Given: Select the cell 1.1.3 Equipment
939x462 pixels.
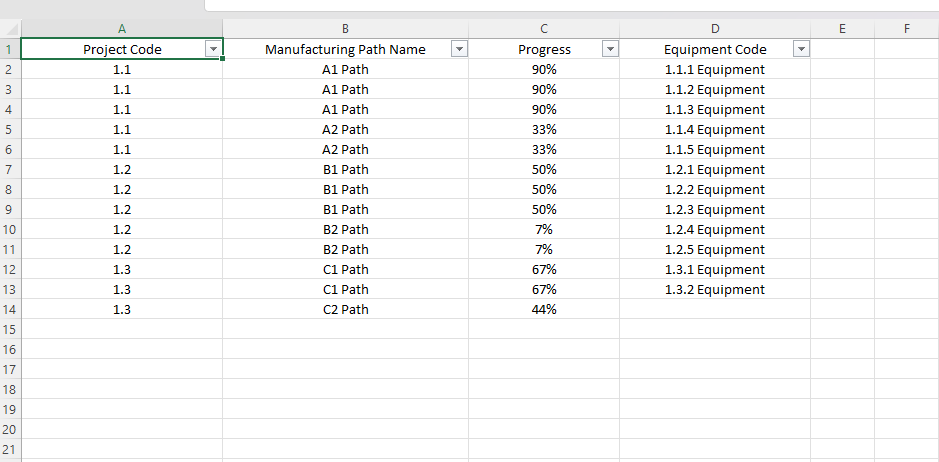Looking at the screenshot, I should (715, 110).
